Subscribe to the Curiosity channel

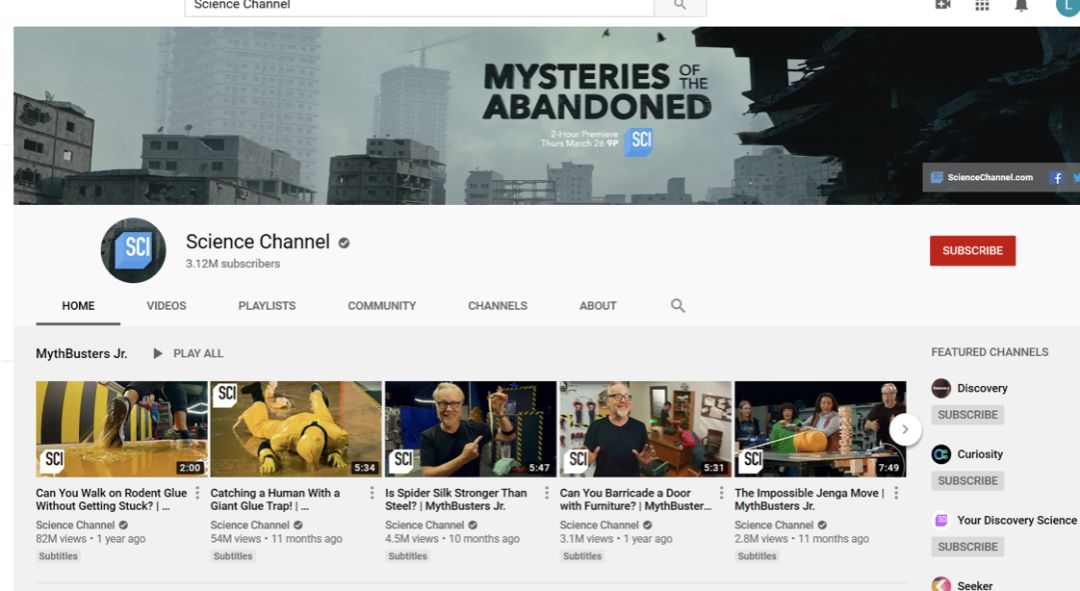pos(968,481)
